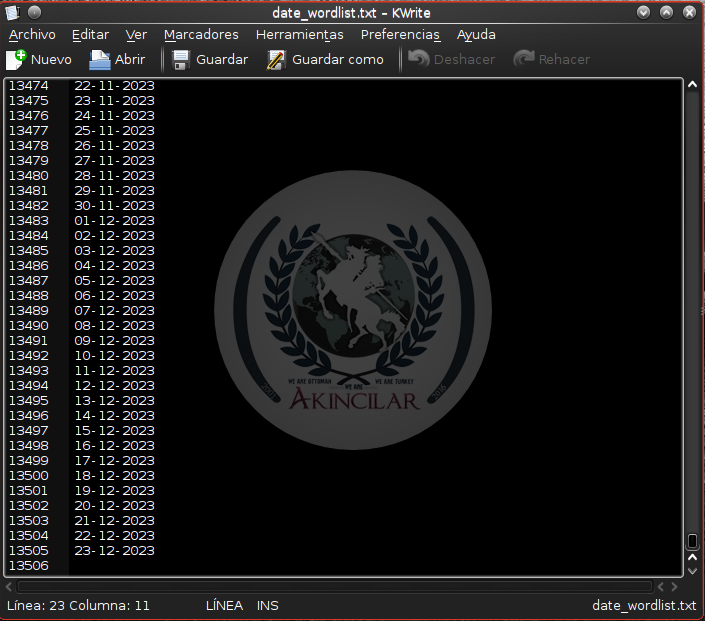Open the Ayuda menu
Image resolution: width=705 pixels, height=621 pixels.
coord(476,35)
